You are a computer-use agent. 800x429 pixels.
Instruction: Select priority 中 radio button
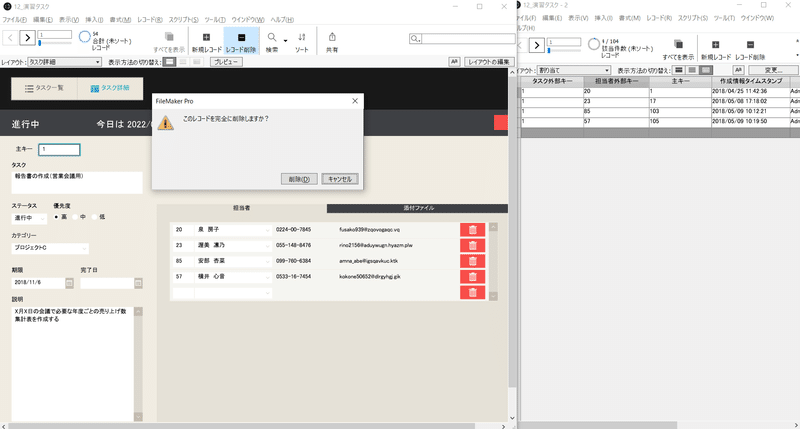(75, 217)
